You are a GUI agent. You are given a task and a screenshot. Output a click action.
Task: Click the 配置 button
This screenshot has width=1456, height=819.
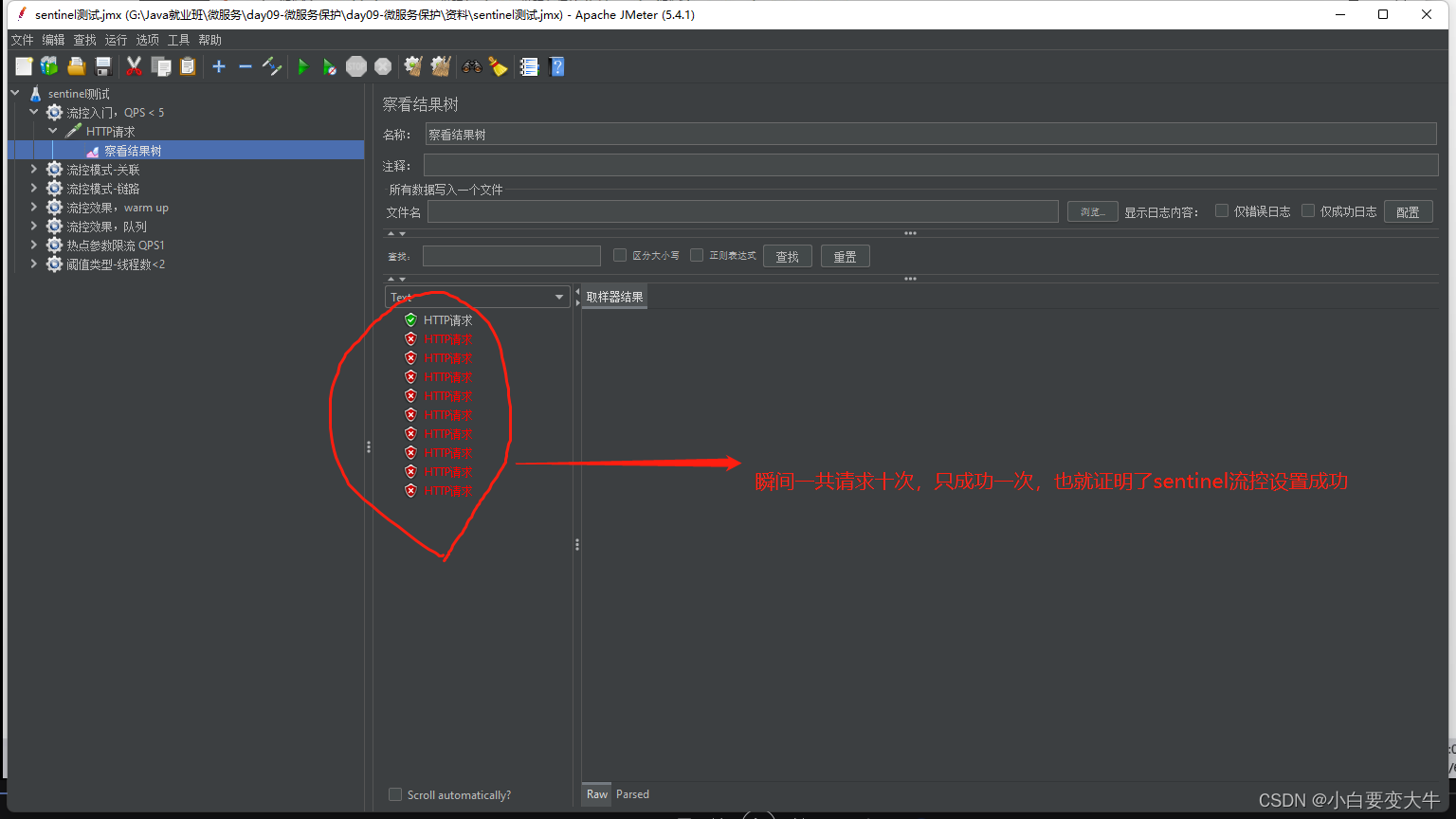[1408, 211]
